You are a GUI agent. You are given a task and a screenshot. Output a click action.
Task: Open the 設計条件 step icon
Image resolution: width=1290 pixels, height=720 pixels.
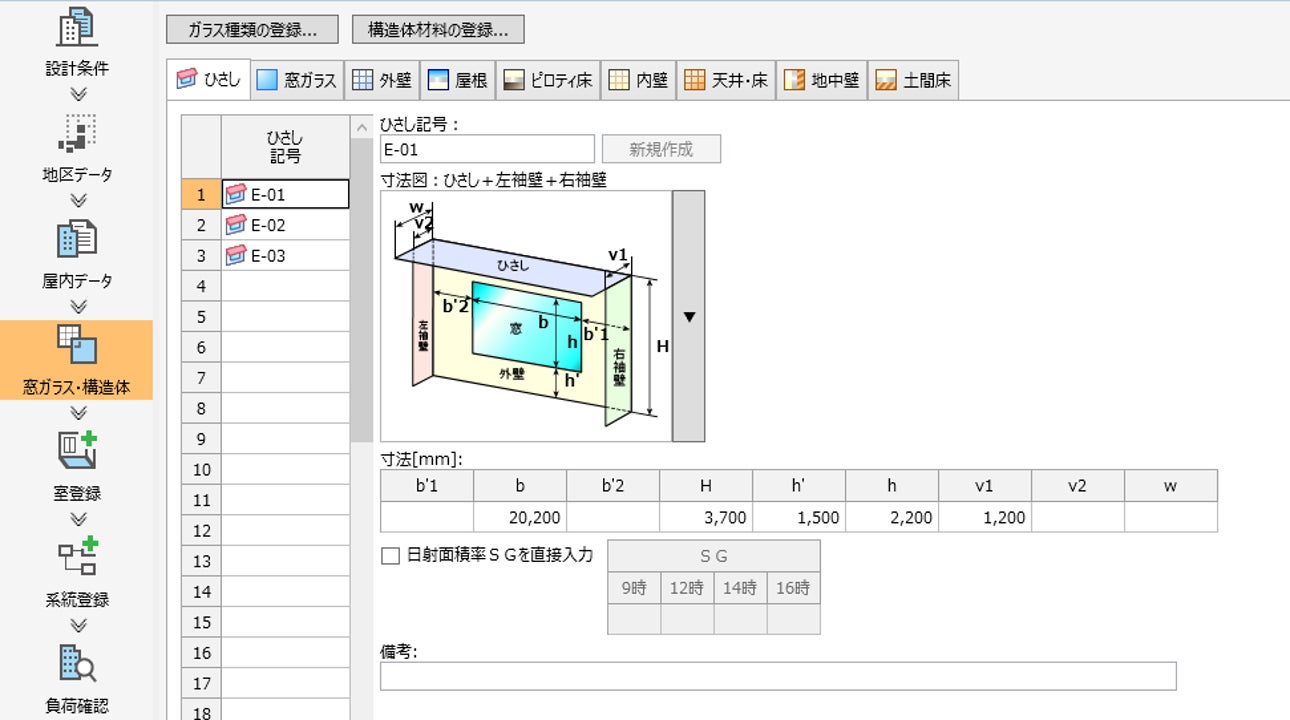77,27
